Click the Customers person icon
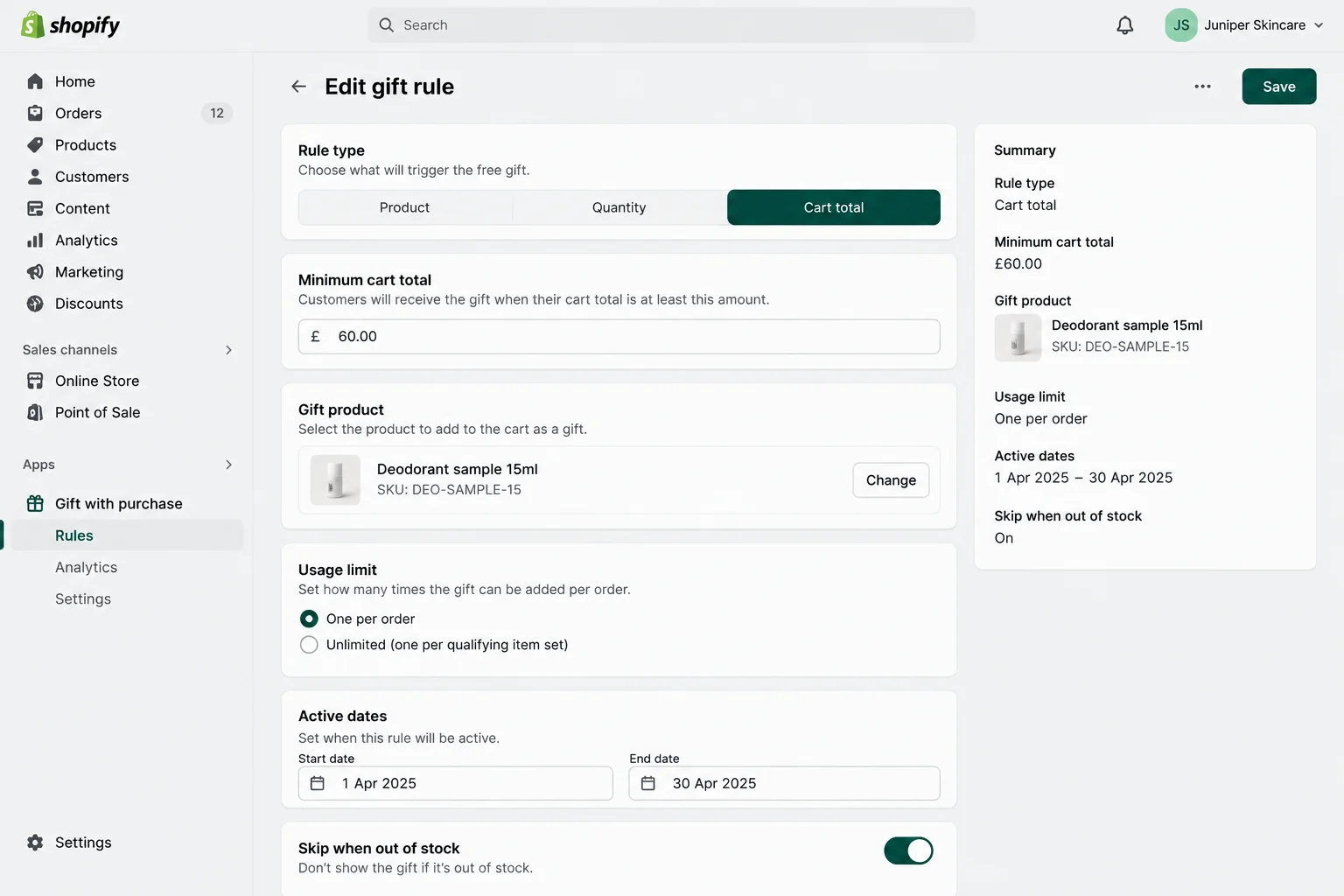 [x=35, y=177]
